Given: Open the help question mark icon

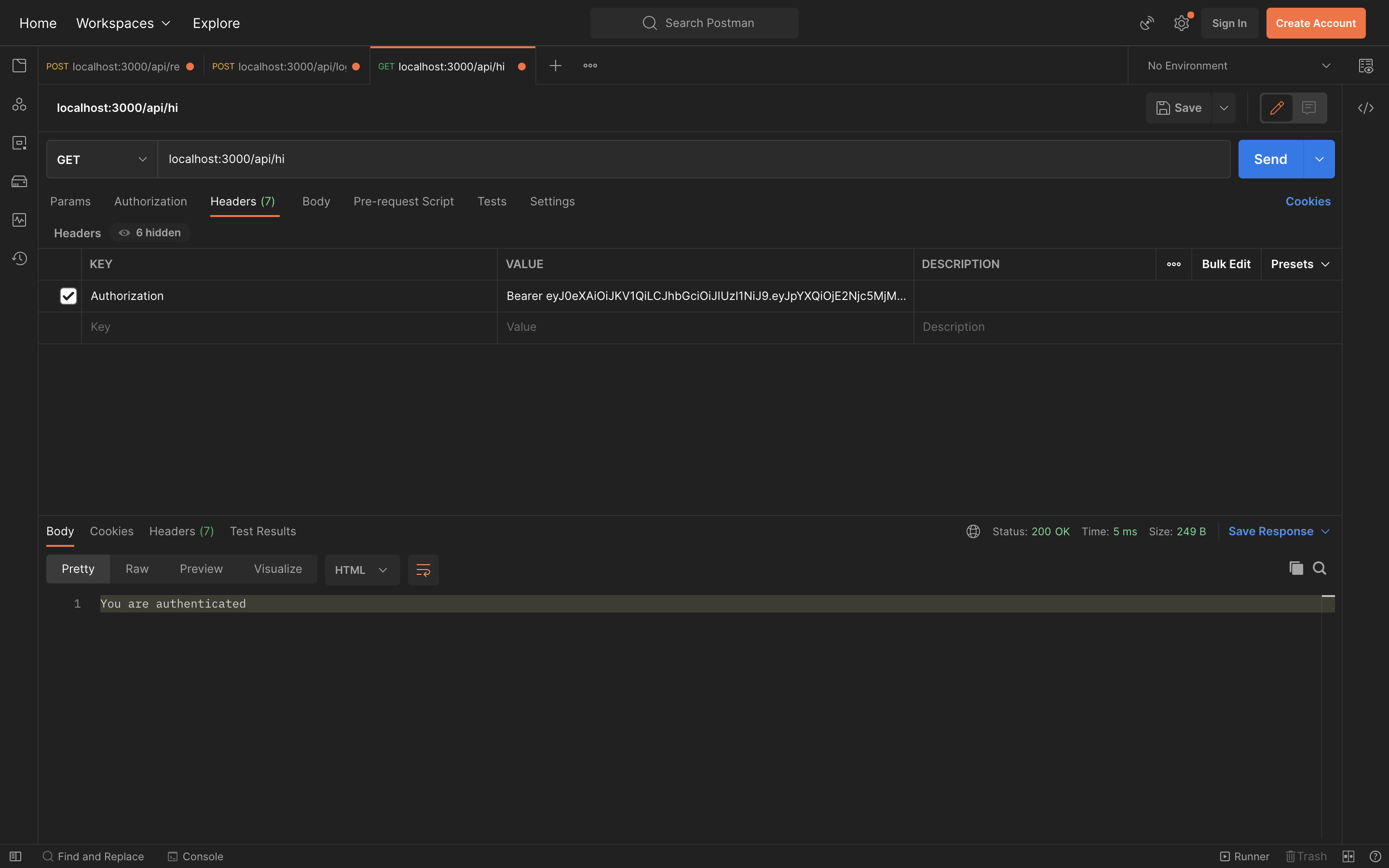Looking at the screenshot, I should click(1375, 856).
